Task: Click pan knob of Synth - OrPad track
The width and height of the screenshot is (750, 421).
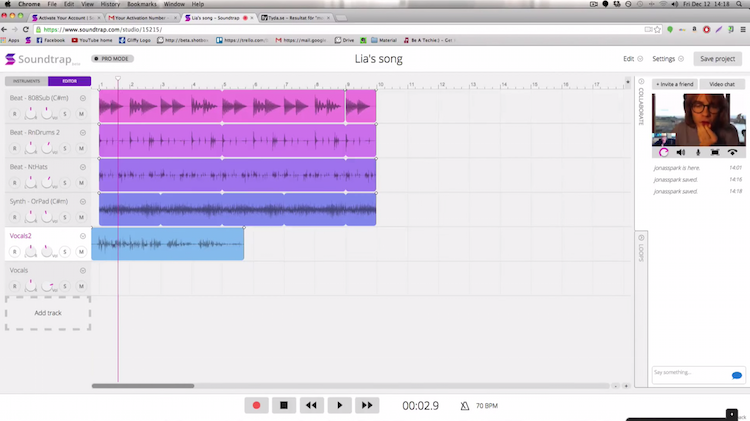Action: [x=31, y=217]
